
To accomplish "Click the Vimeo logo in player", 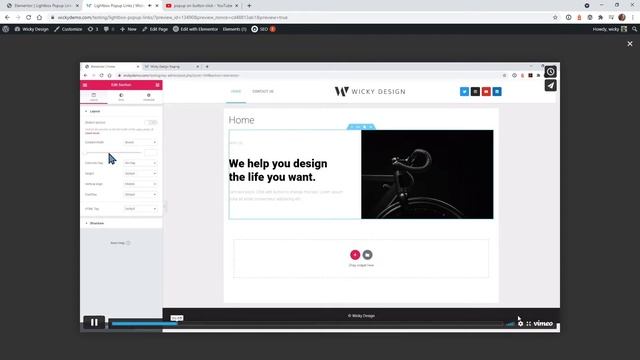I will pos(543,323).
